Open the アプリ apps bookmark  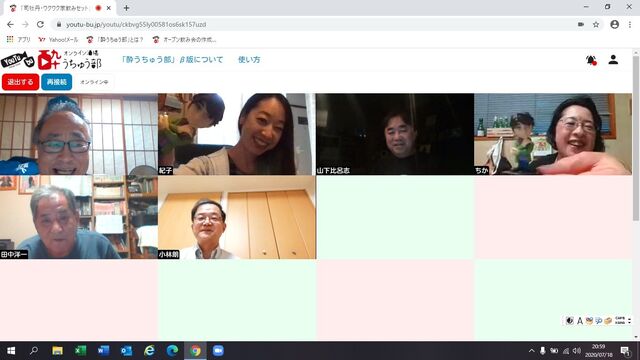(19, 40)
